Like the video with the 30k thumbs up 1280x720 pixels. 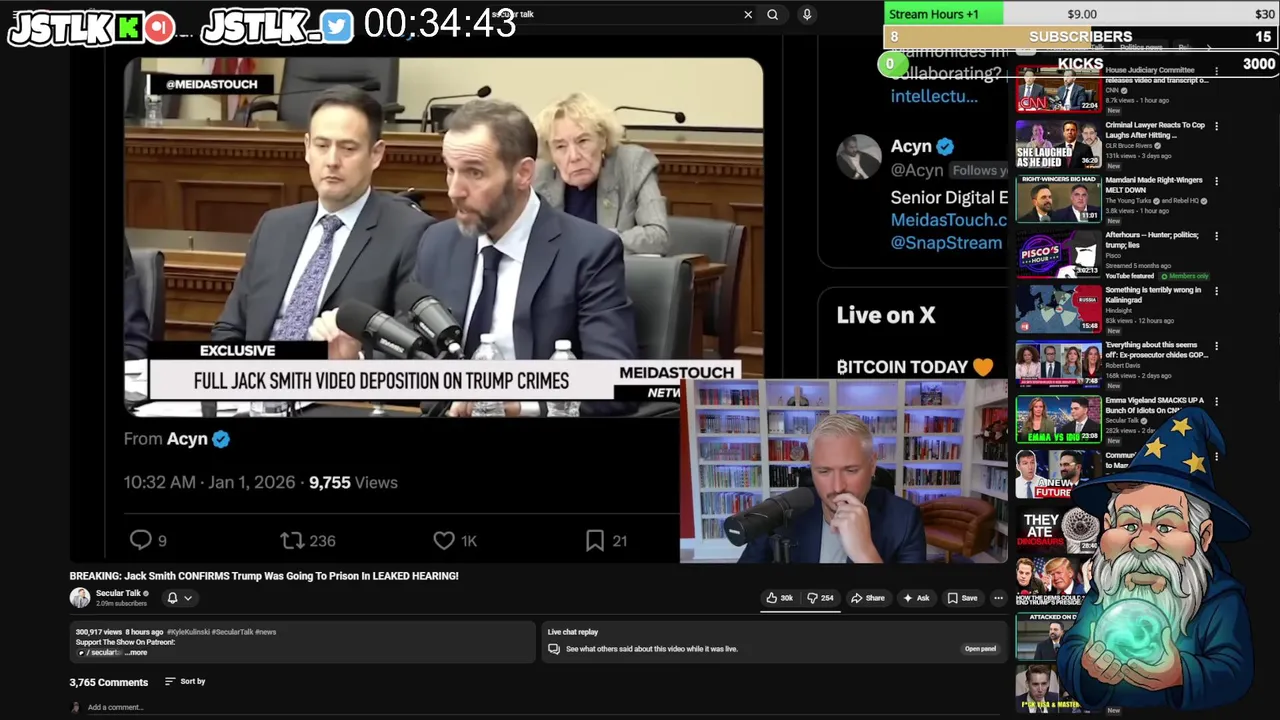[779, 598]
